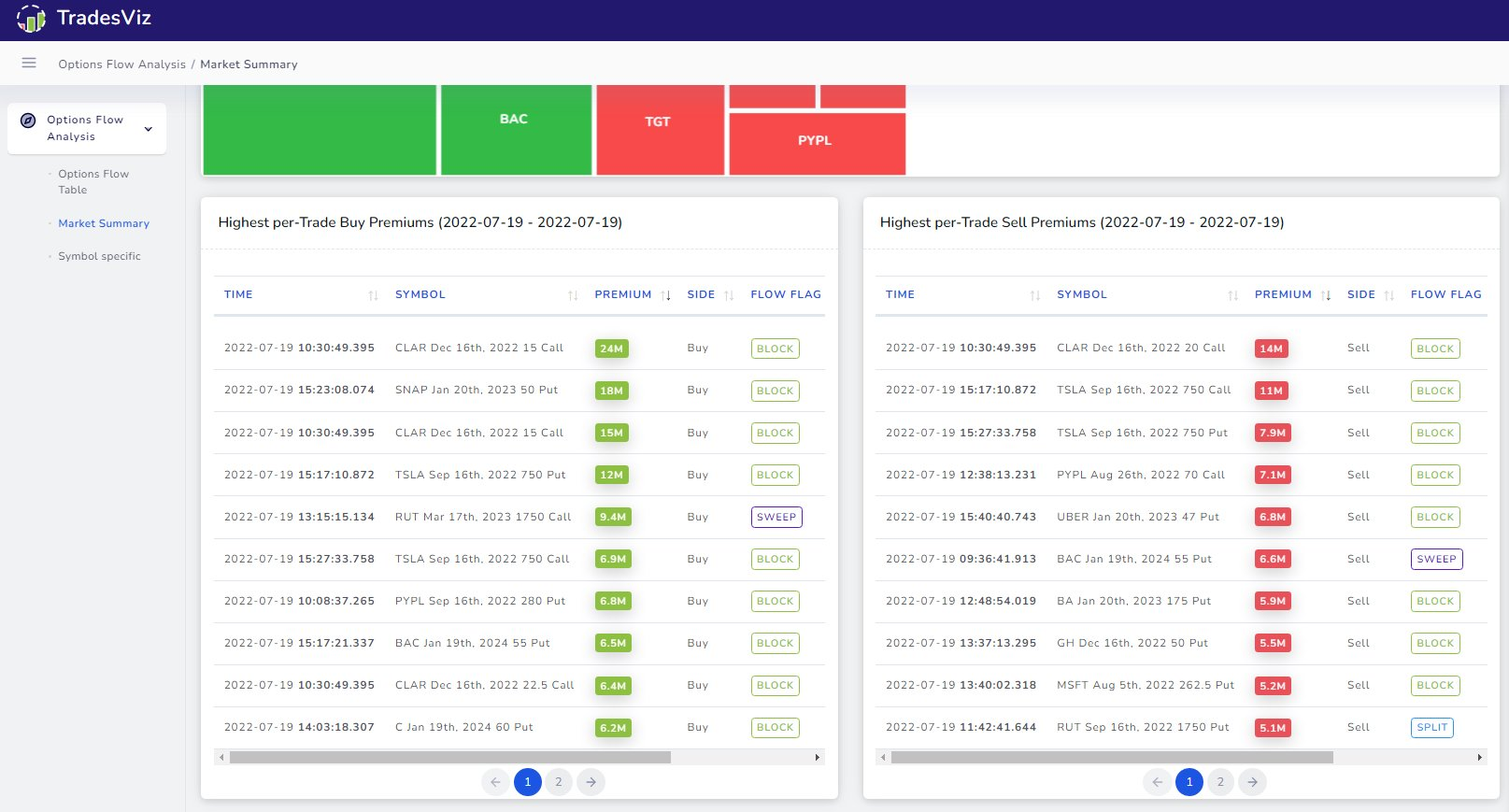Click SWEEP flag on BAC 55 Put sell row
This screenshot has width=1509, height=812.
[x=1437, y=559]
